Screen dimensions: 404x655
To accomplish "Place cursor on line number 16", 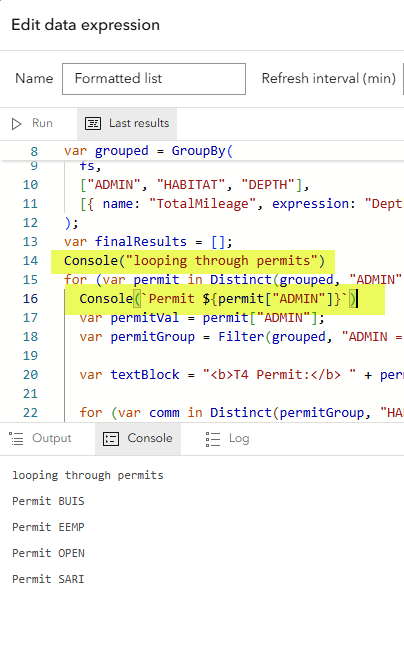I will point(30,299).
